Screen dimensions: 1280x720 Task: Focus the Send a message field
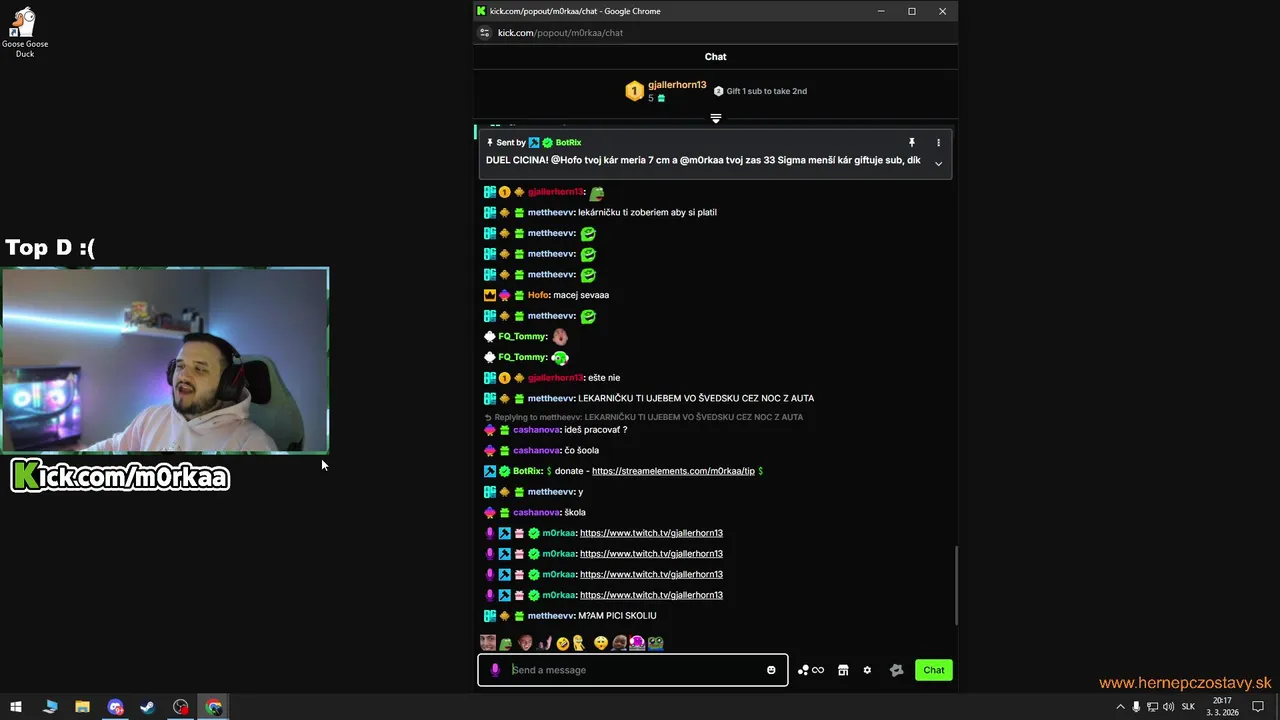(633, 670)
